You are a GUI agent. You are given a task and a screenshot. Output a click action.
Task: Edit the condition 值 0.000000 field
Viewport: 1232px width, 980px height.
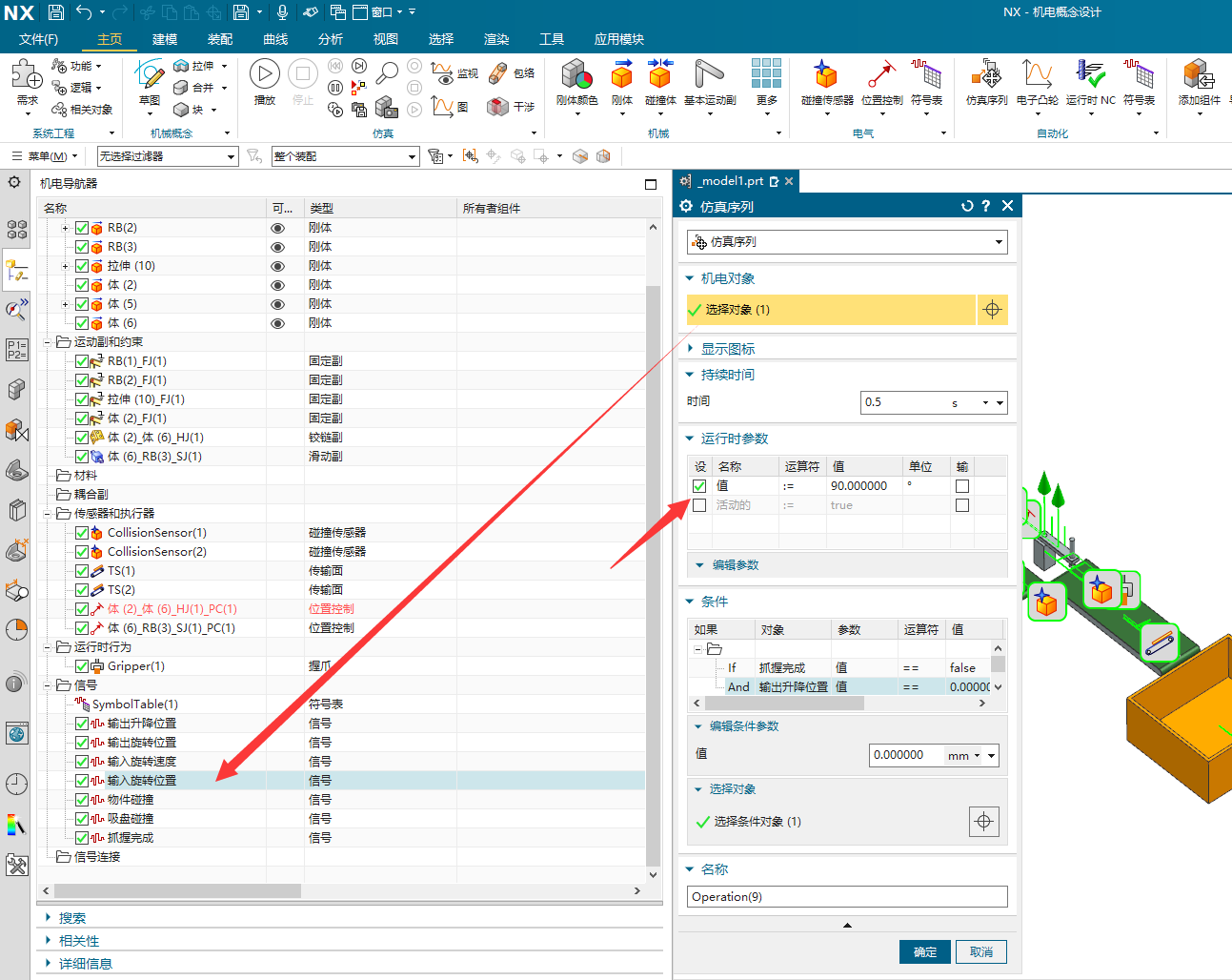[x=905, y=755]
